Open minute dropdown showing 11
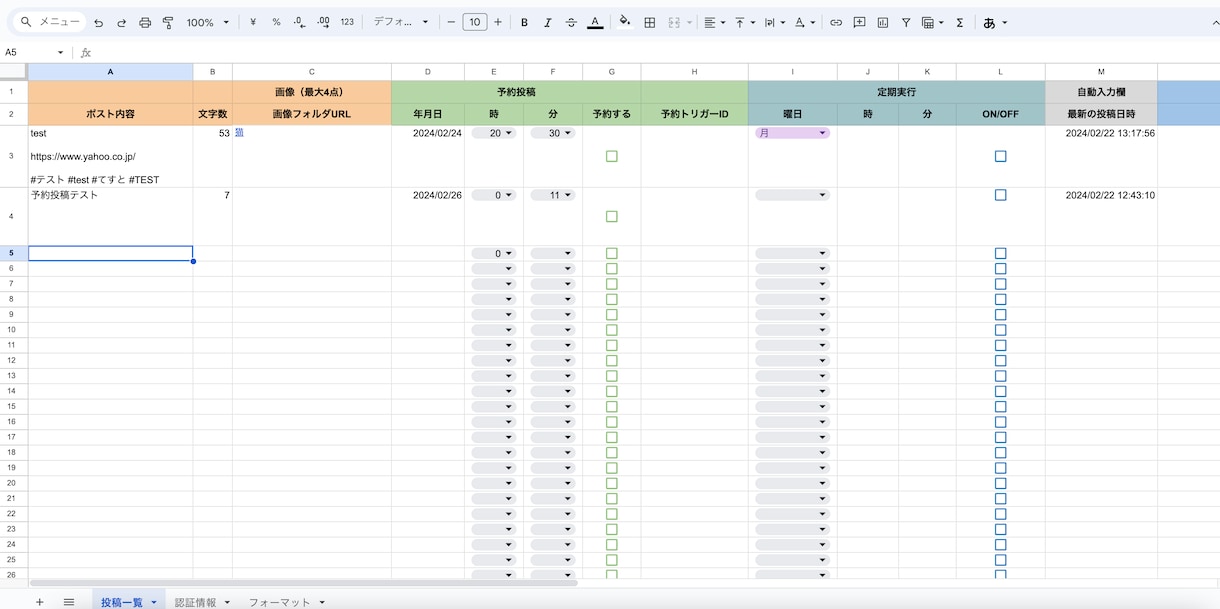The image size is (1220, 609). (x=553, y=195)
